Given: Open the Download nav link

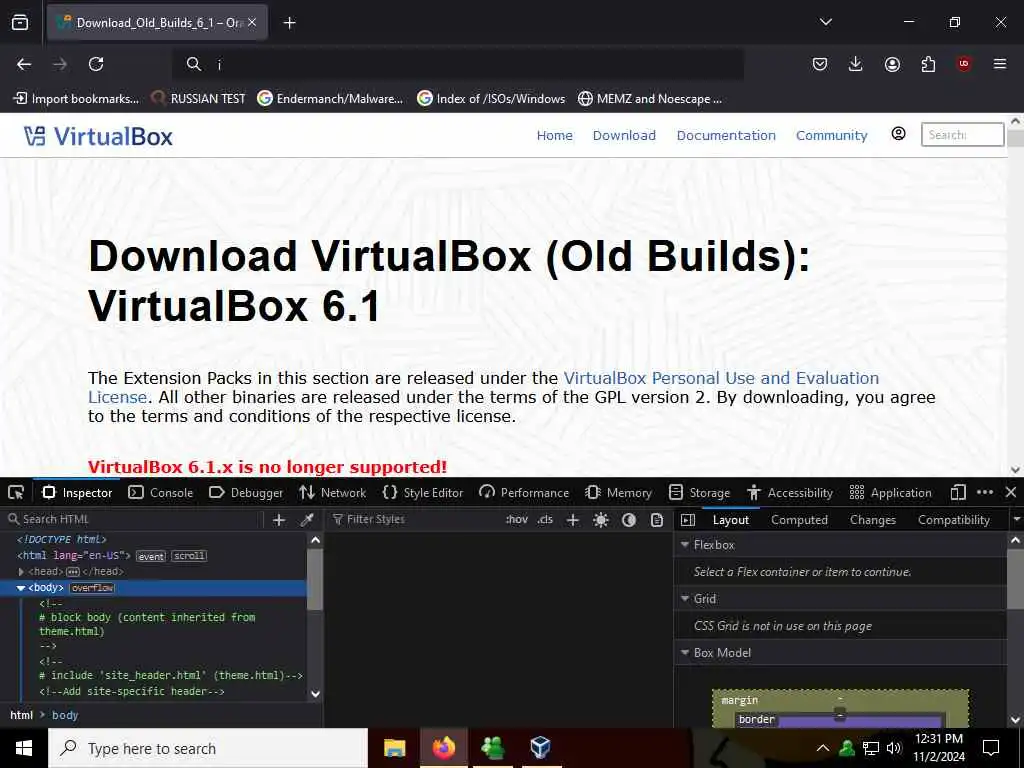Looking at the screenshot, I should click(x=624, y=135).
